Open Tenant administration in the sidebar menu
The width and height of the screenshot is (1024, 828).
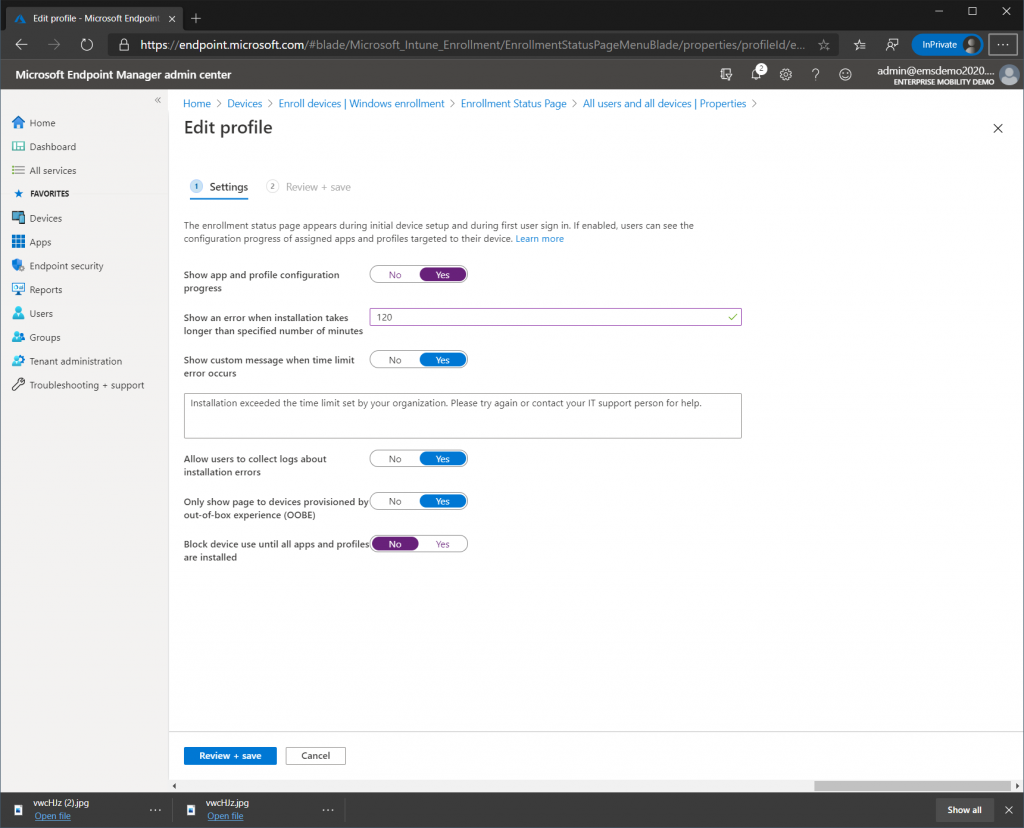point(76,361)
